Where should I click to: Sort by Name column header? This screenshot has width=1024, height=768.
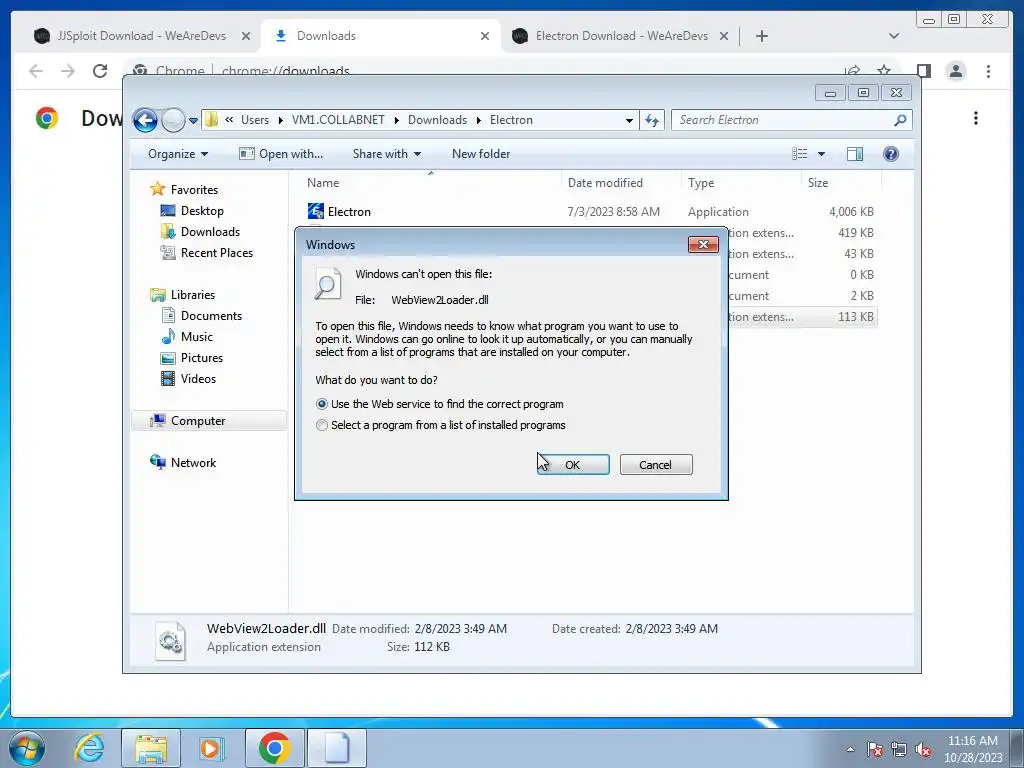[x=431, y=183]
